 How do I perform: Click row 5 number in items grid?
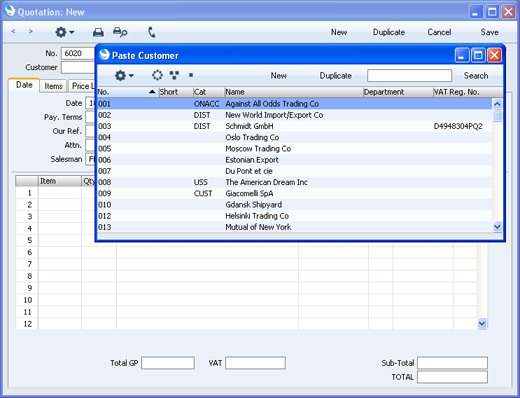click(29, 240)
